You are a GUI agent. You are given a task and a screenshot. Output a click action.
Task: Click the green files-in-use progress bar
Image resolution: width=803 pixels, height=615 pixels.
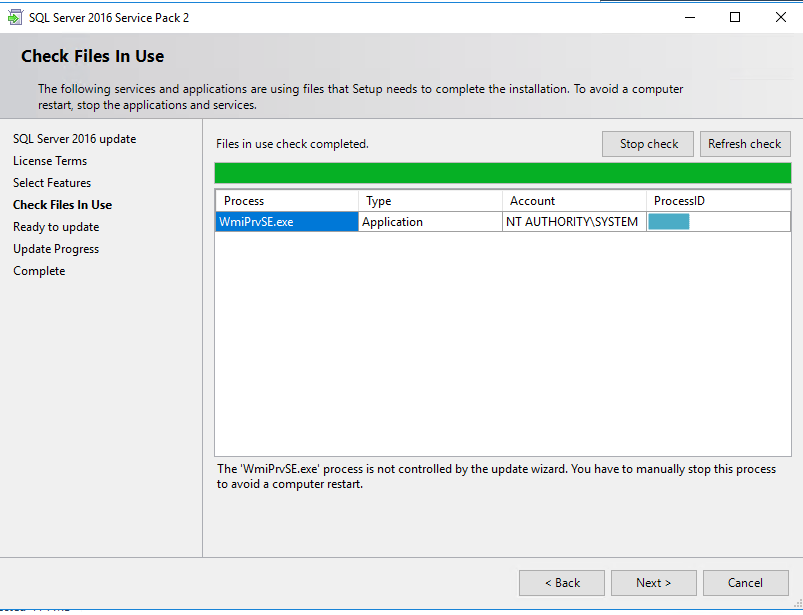coord(503,173)
